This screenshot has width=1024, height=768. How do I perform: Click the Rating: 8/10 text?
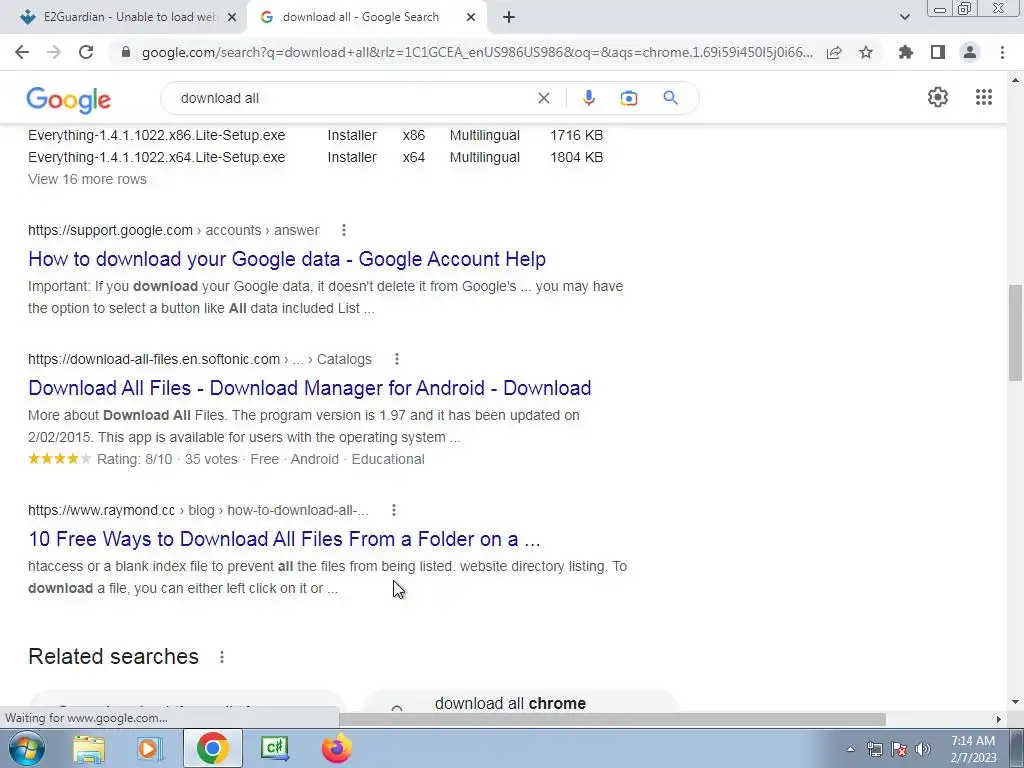click(x=135, y=459)
